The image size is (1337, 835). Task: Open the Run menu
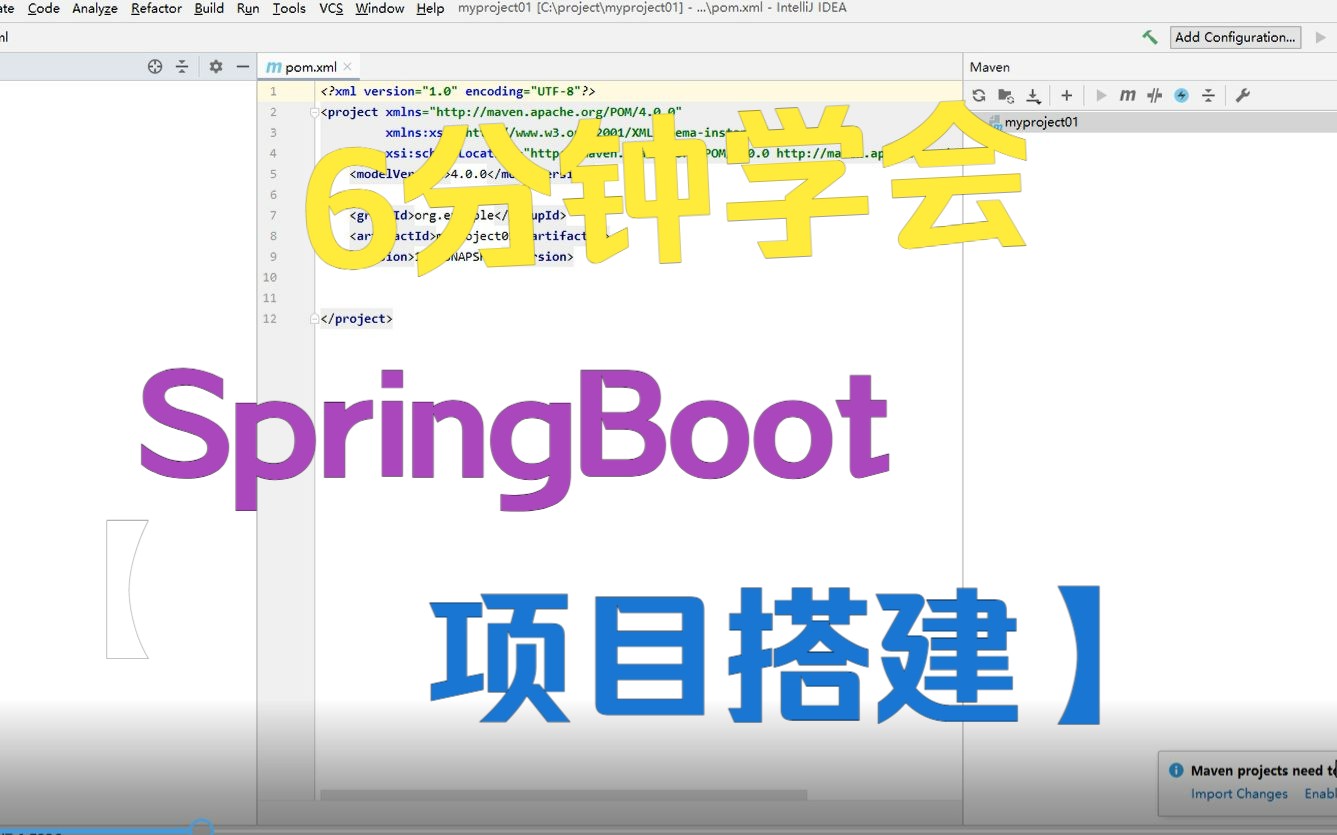[248, 8]
